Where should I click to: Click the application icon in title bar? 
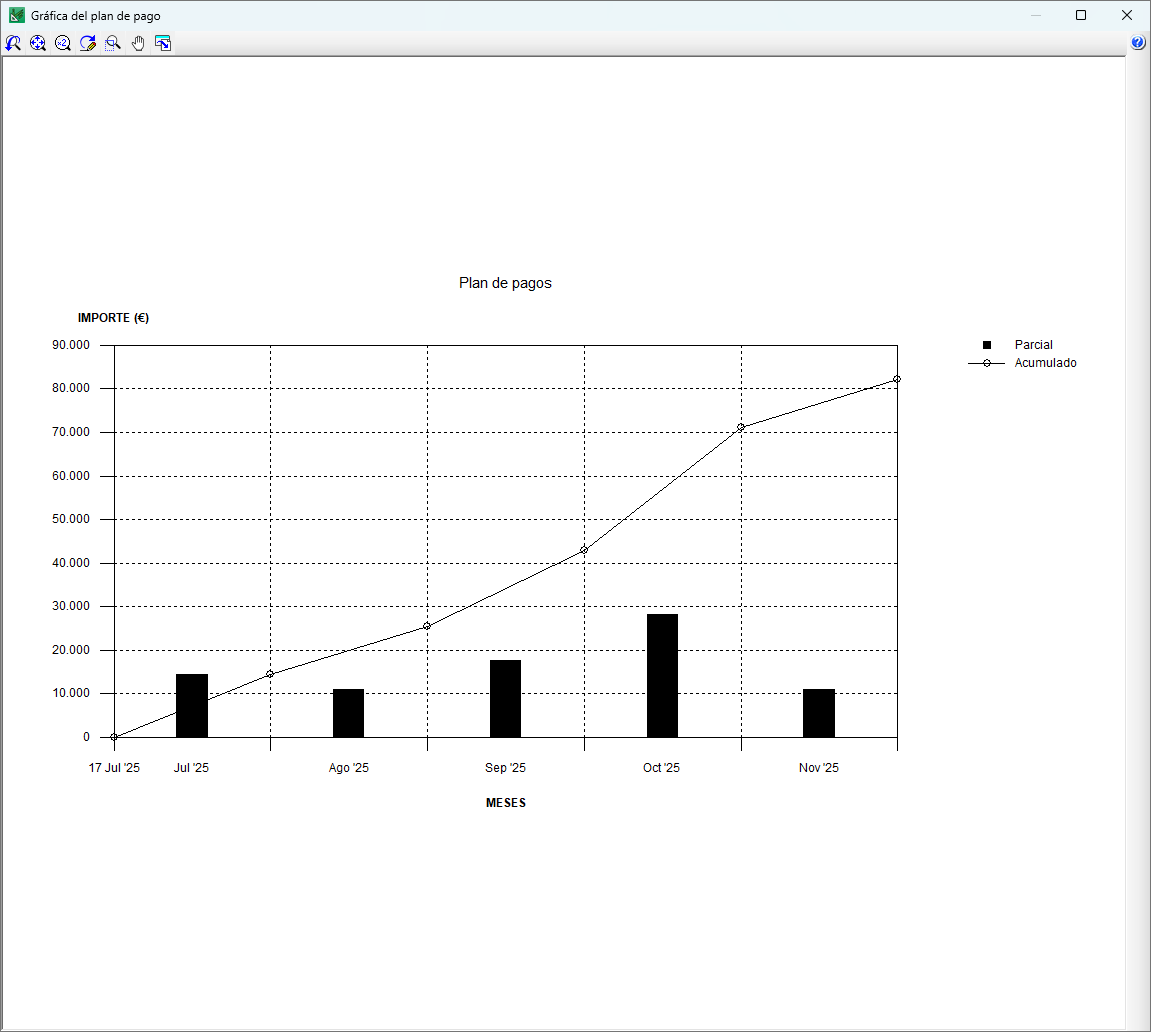[x=16, y=15]
